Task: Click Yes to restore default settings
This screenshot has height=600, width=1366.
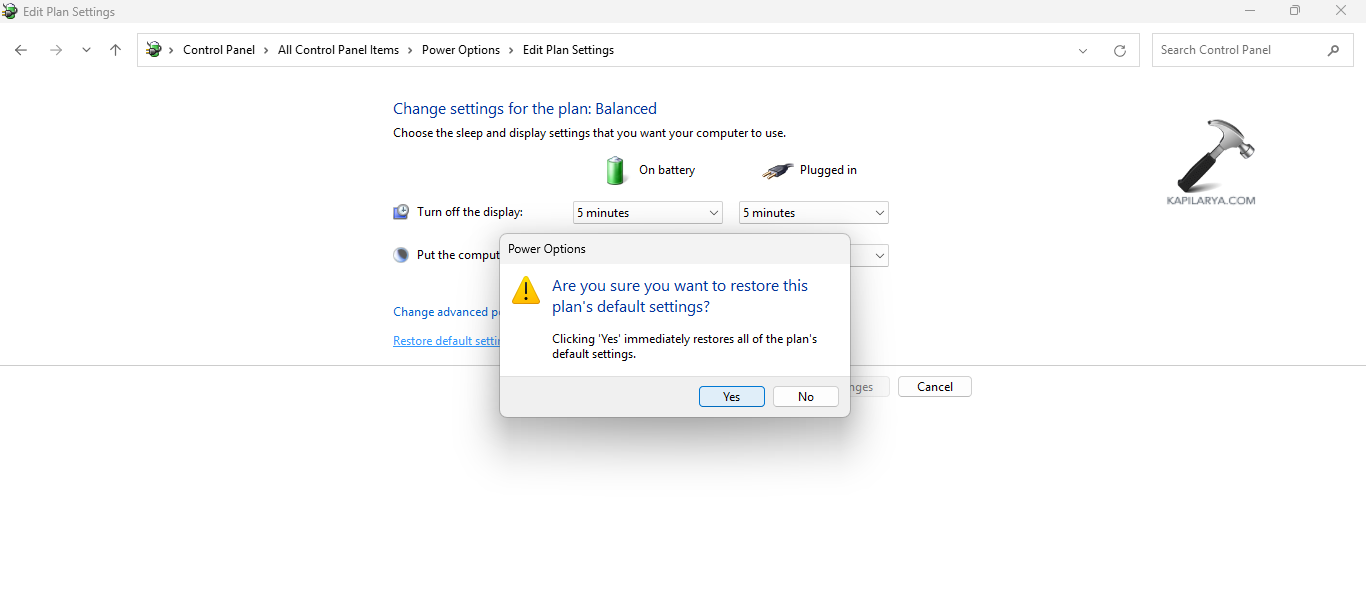Action: click(731, 397)
